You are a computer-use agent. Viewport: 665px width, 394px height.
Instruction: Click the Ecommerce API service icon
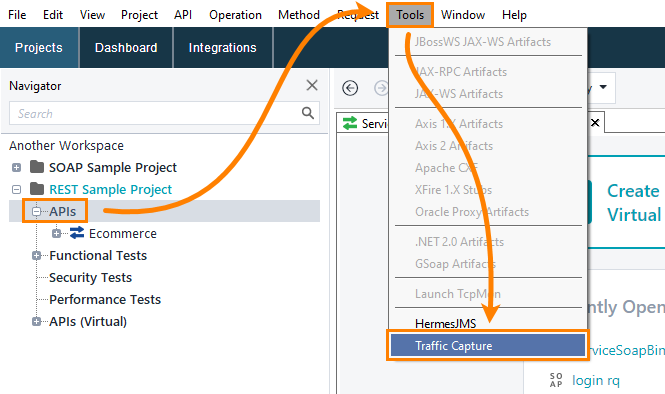77,233
